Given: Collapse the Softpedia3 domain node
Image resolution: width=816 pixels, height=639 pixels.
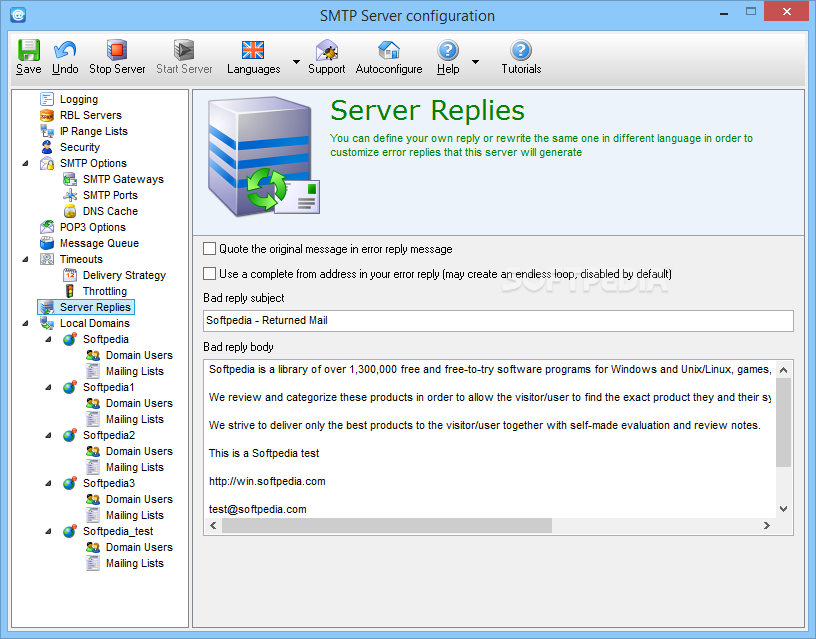Looking at the screenshot, I should point(48,483).
